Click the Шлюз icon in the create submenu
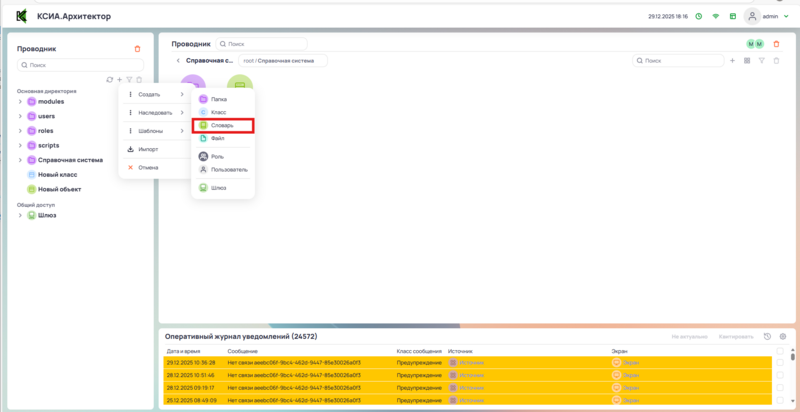Image resolution: width=800 pixels, height=412 pixels. (x=203, y=186)
